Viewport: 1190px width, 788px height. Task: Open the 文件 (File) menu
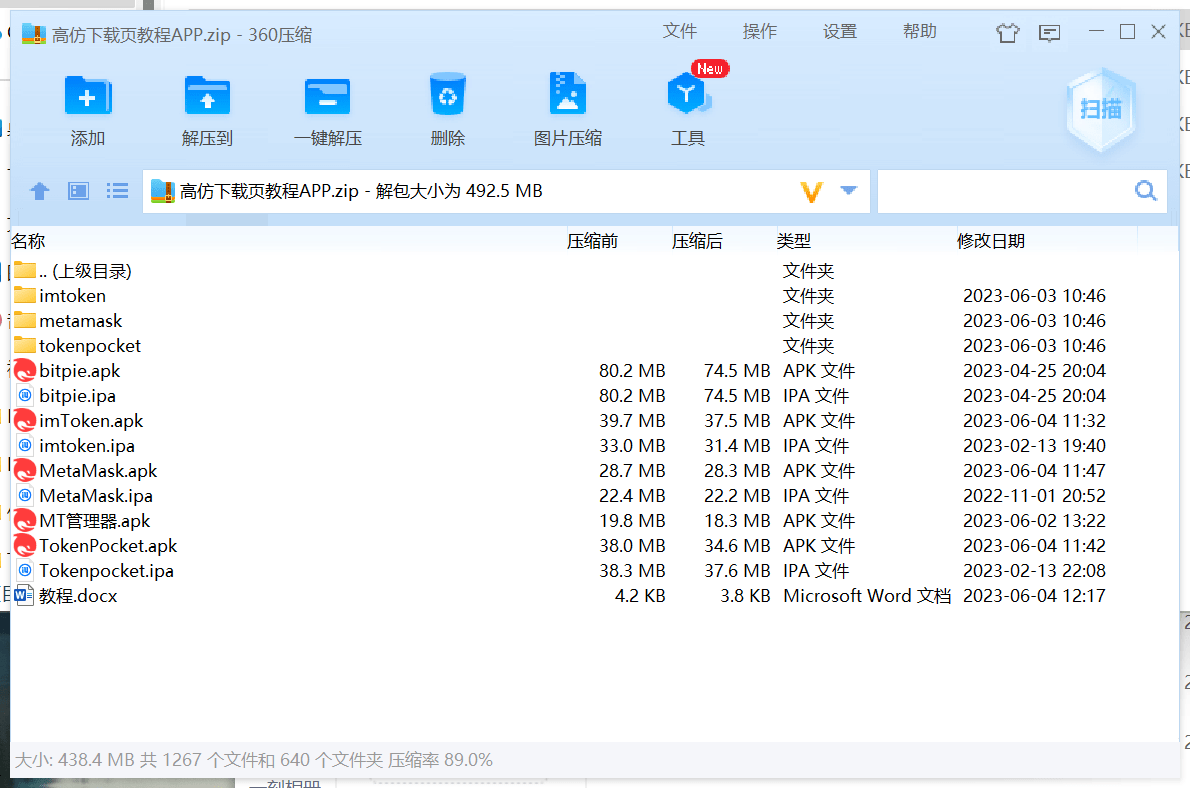coord(679,32)
